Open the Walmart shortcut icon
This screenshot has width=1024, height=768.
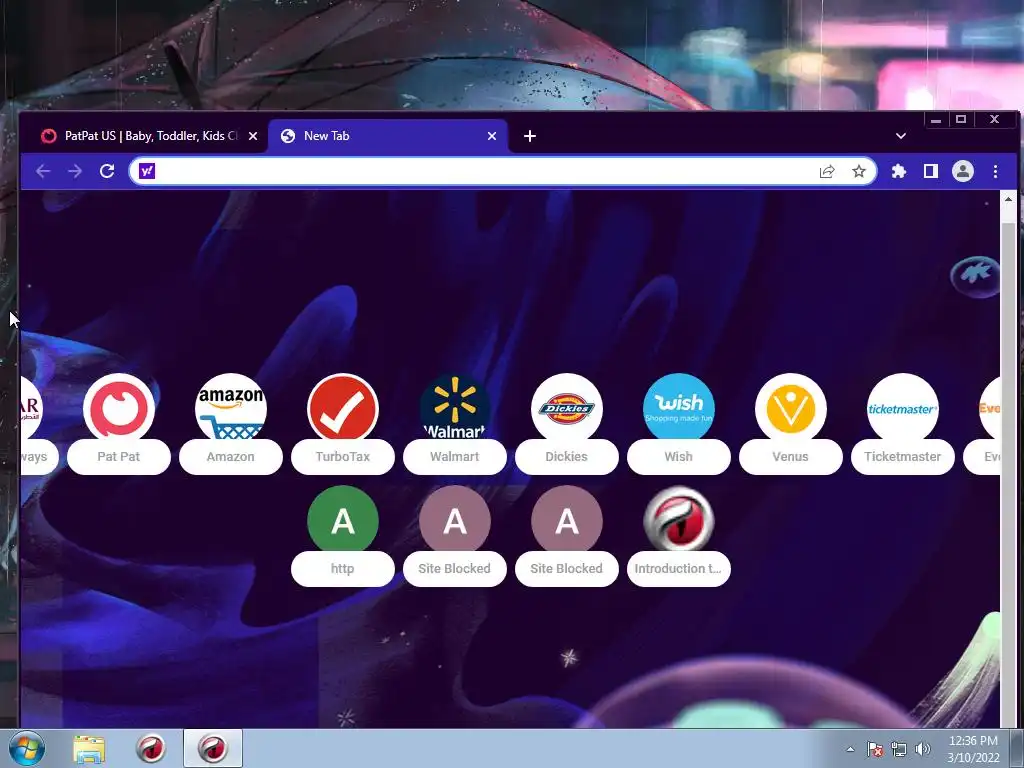tap(455, 408)
